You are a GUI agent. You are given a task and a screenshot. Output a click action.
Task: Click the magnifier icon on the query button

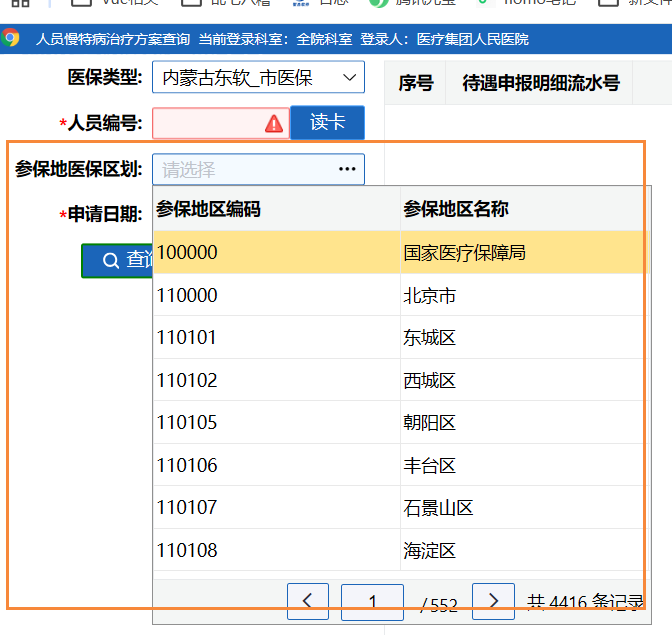click(111, 260)
